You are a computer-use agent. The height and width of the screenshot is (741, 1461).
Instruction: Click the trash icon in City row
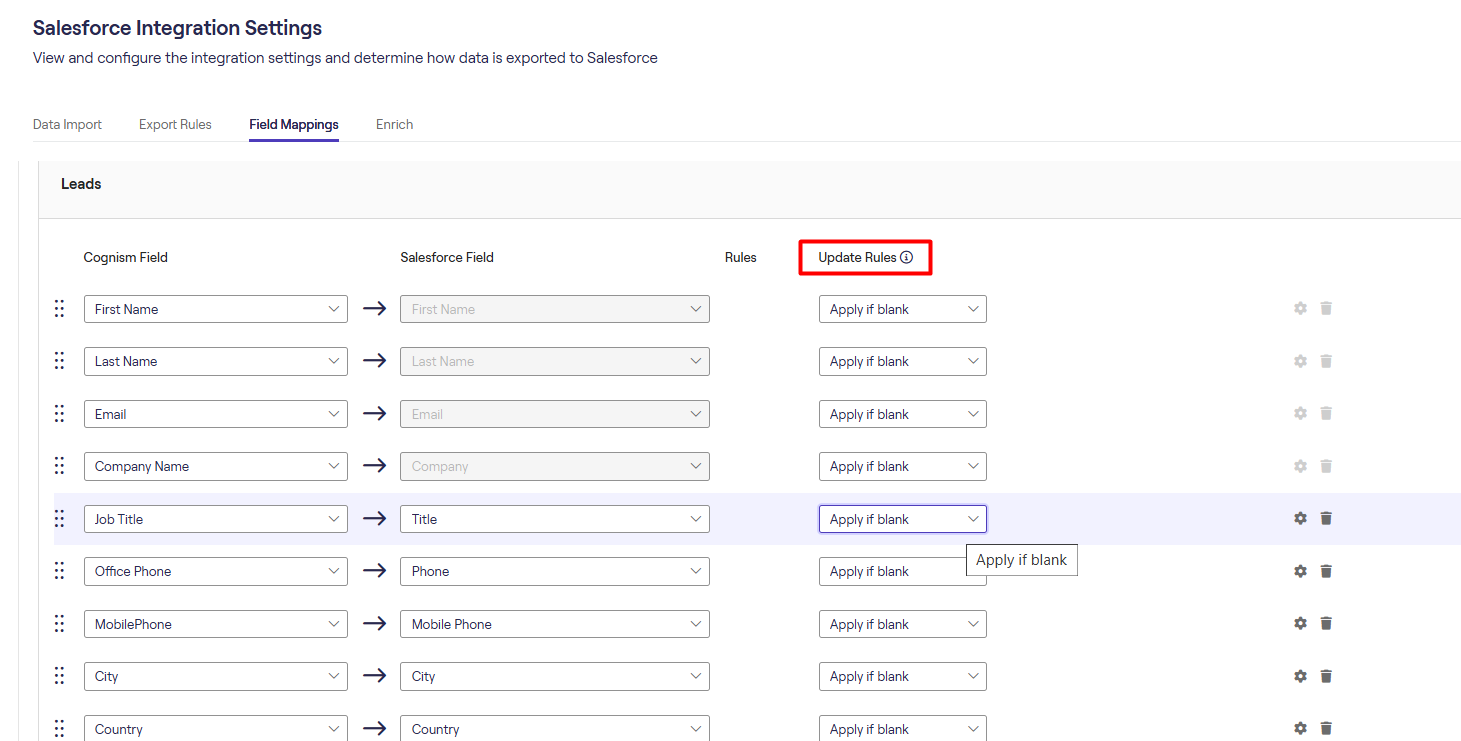[1326, 676]
